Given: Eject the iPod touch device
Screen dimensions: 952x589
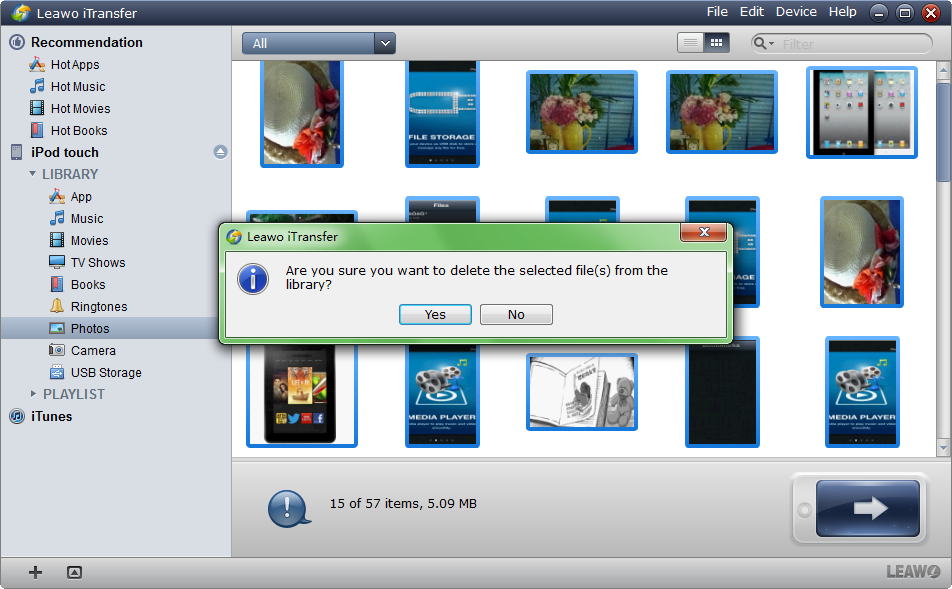Looking at the screenshot, I should (220, 152).
